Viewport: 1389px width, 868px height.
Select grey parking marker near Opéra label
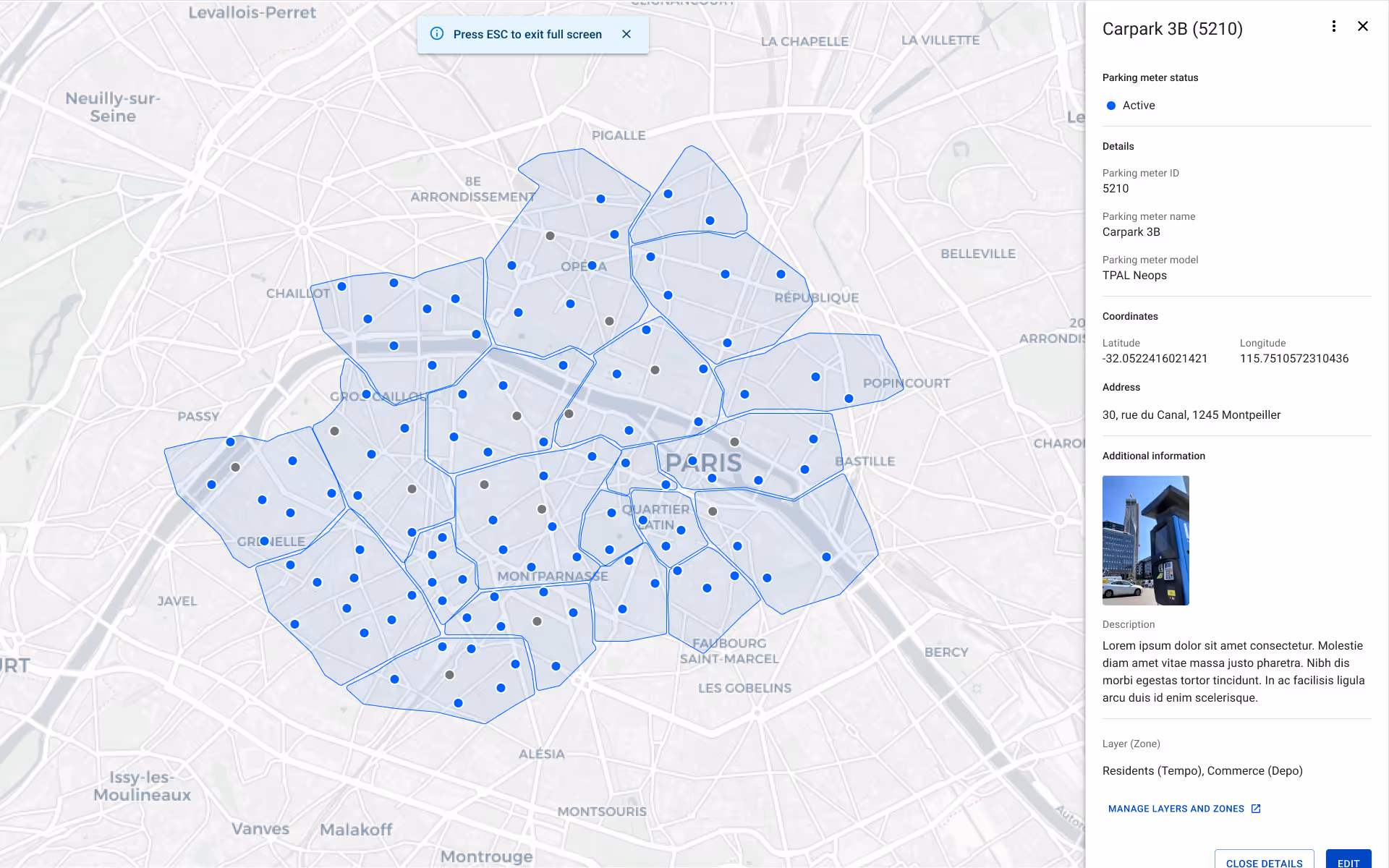(x=550, y=236)
